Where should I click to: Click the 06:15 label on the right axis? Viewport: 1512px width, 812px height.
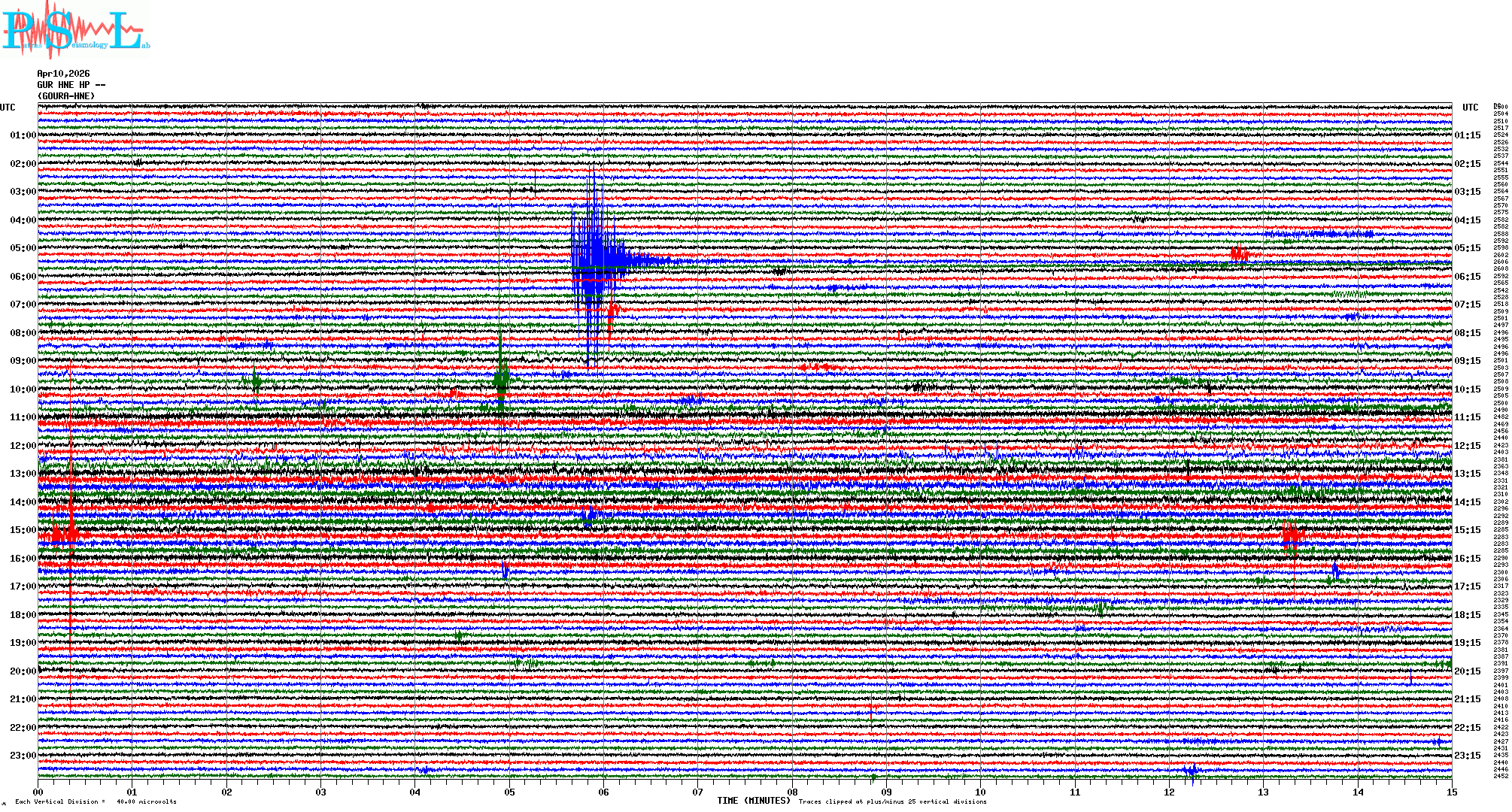coord(1467,277)
